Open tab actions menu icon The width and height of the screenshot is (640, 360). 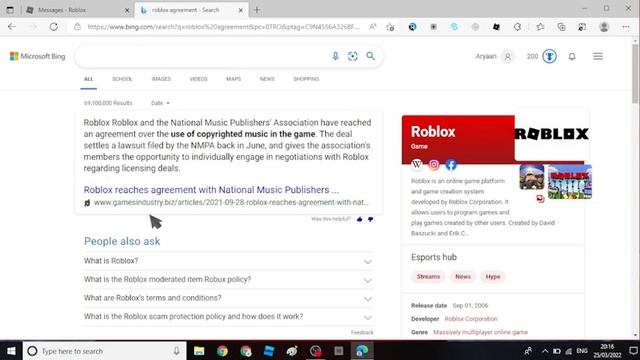pyautogui.click(x=10, y=10)
